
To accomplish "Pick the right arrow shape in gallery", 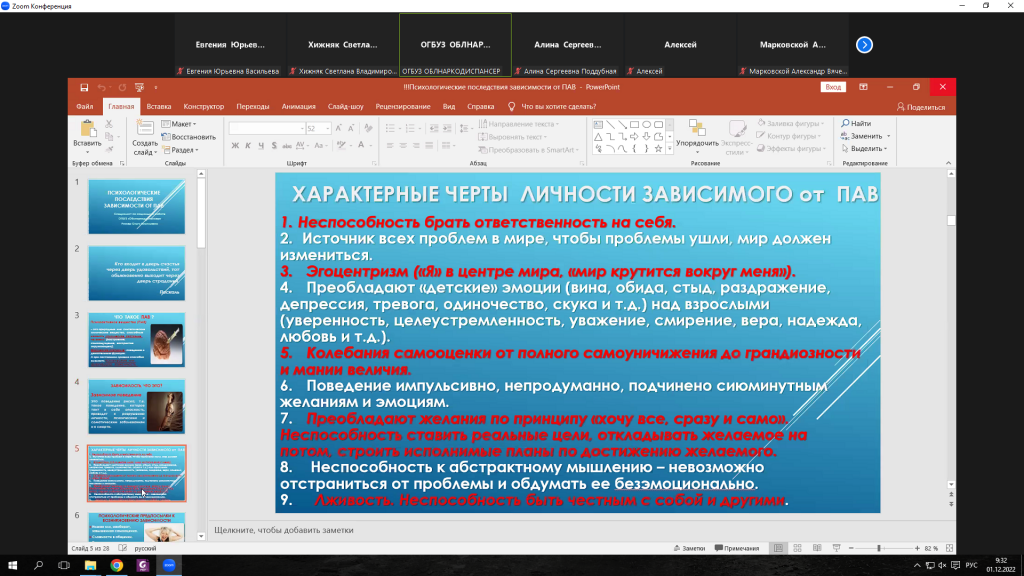I will point(634,136).
